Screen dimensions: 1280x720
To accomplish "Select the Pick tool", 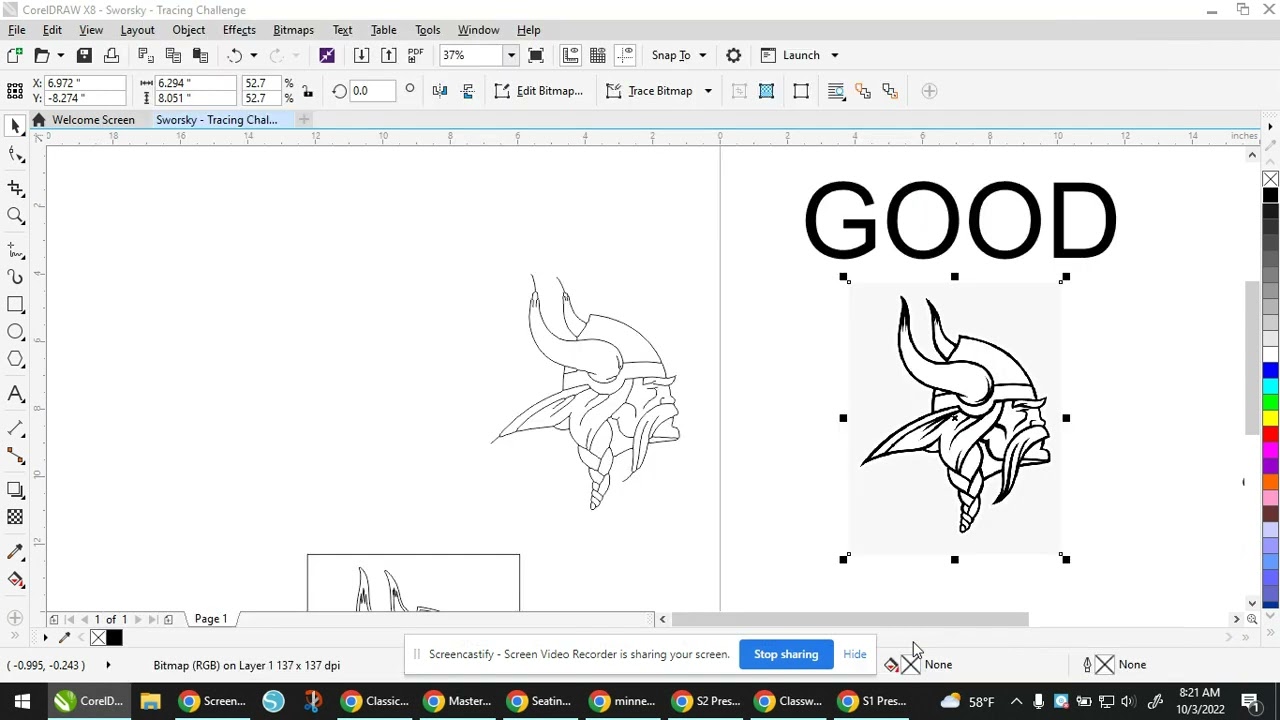I will (x=15, y=125).
